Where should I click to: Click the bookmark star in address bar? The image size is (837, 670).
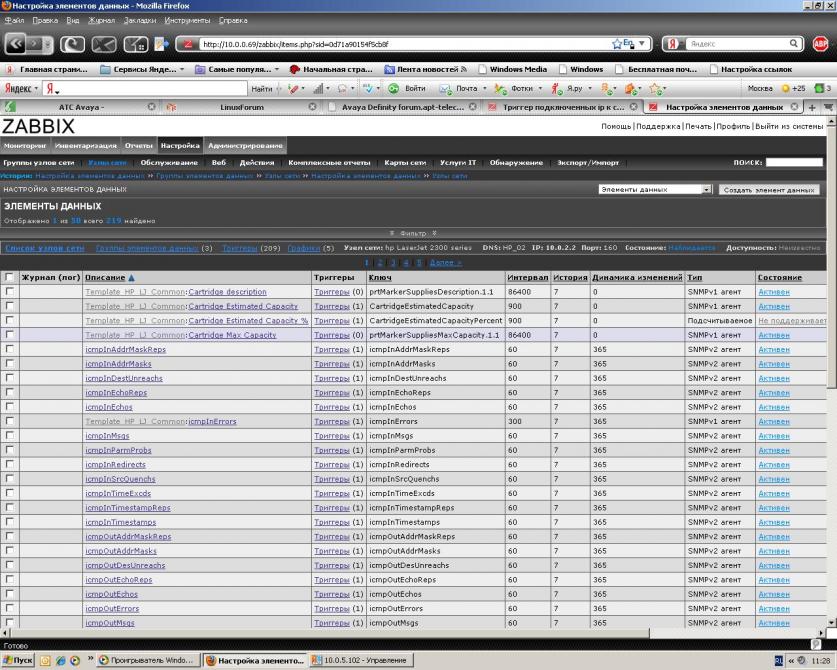(x=618, y=44)
